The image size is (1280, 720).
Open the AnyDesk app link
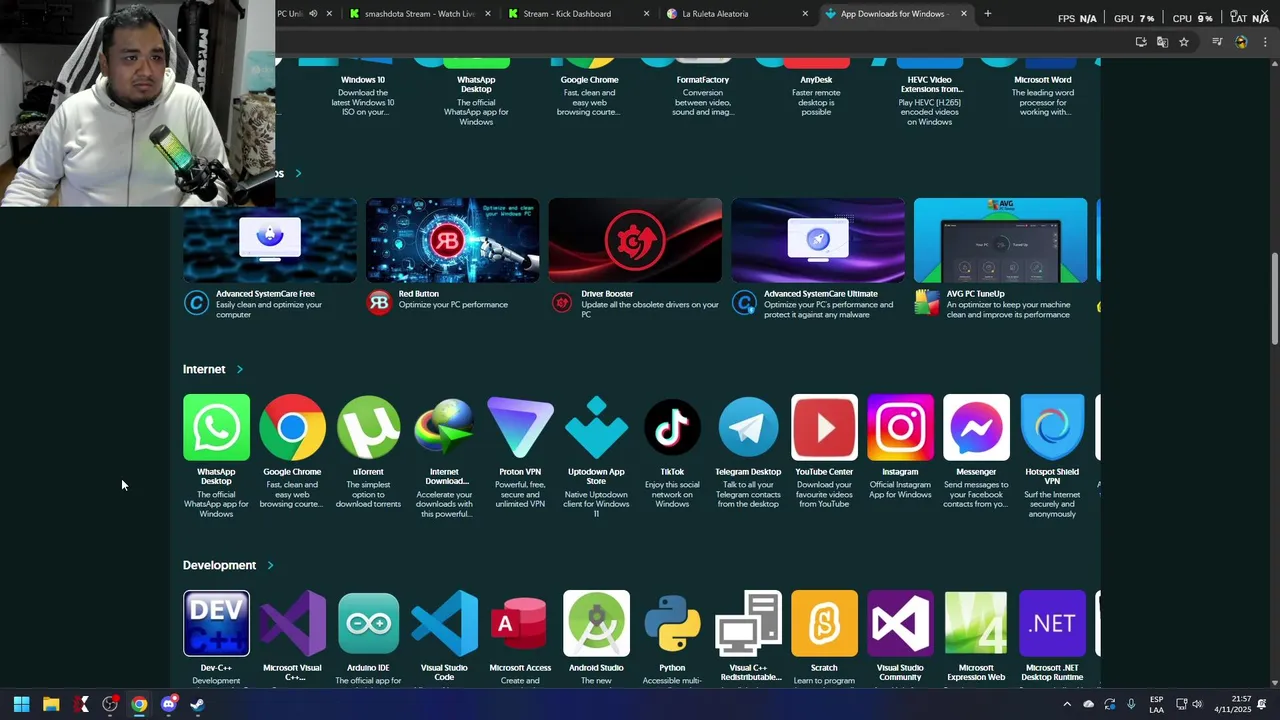pos(816,80)
